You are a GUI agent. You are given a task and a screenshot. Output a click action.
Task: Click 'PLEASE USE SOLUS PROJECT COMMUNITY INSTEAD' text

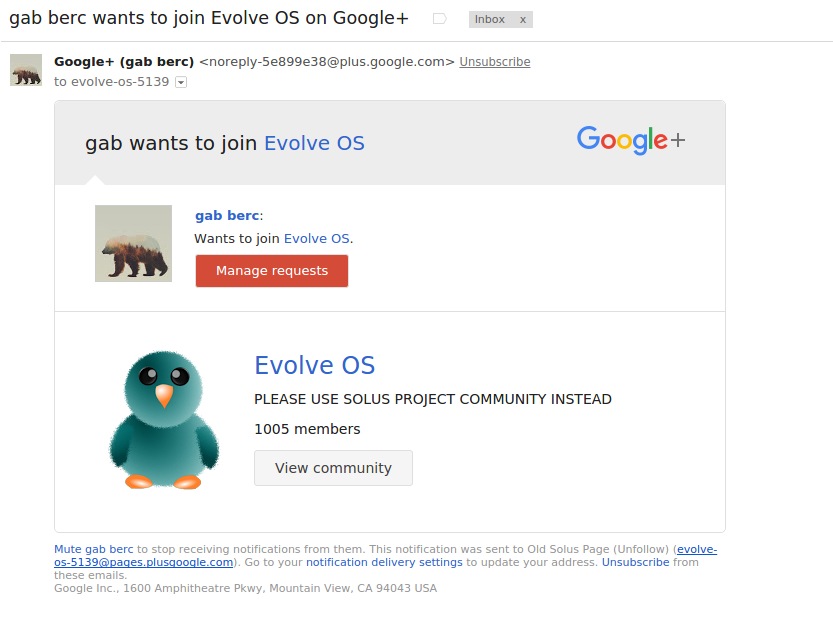tap(433, 399)
